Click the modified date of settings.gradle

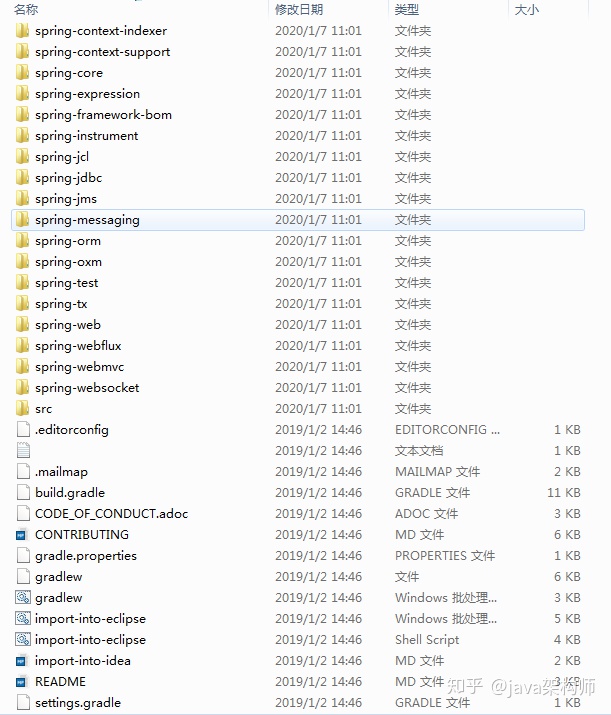coord(318,702)
